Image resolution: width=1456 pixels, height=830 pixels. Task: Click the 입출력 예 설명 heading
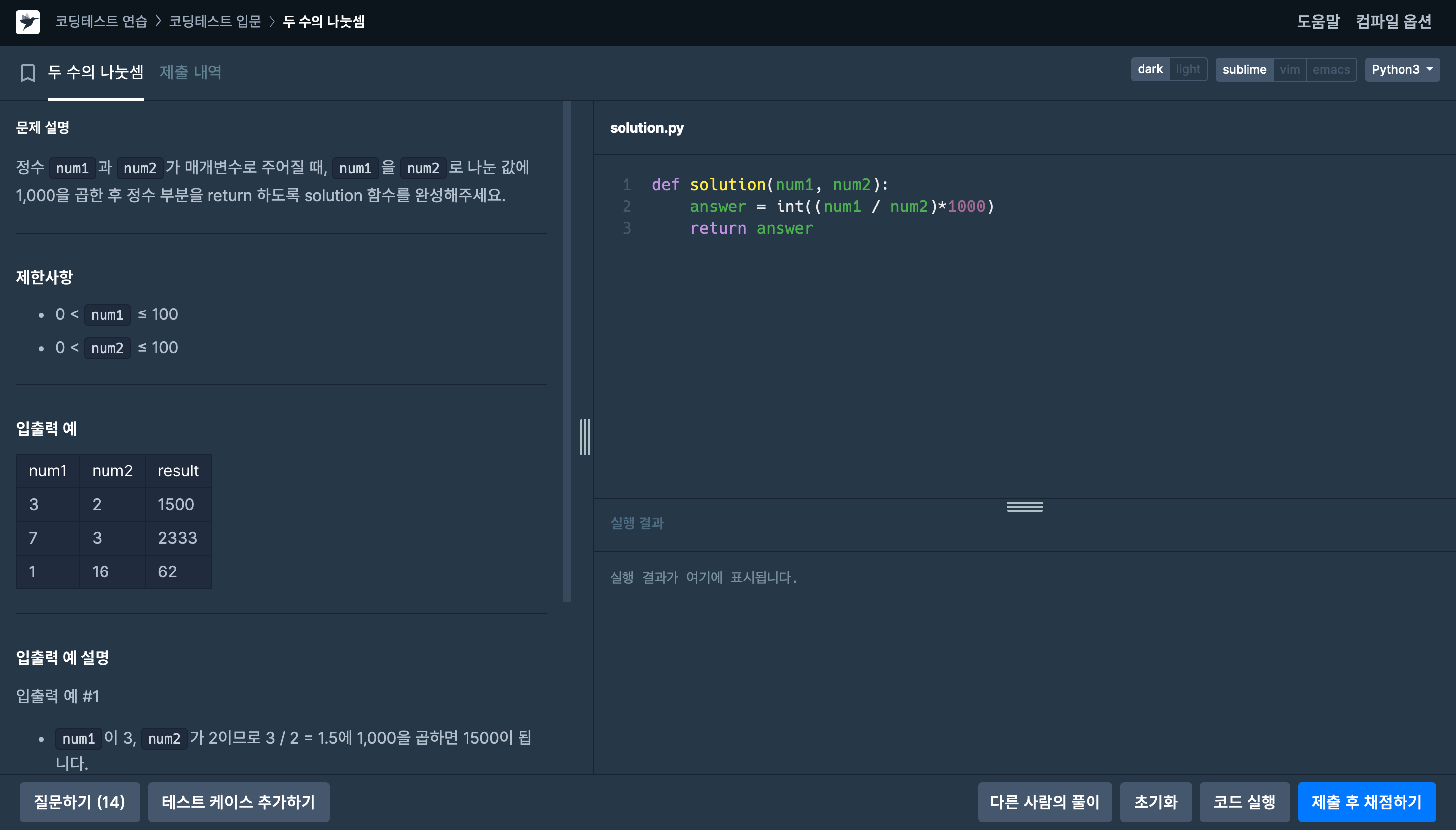pyautogui.click(x=62, y=657)
